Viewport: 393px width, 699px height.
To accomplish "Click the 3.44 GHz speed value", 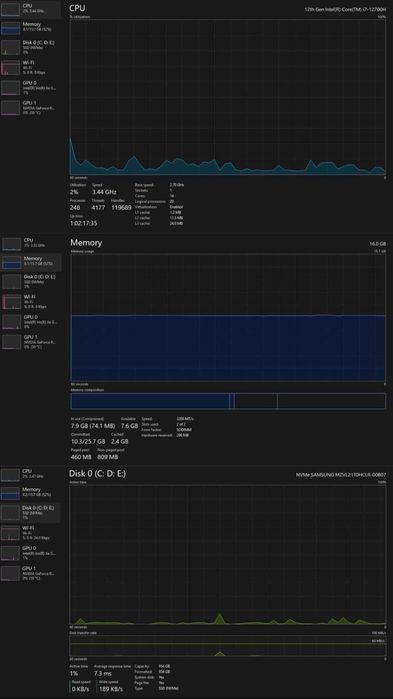I will [104, 192].
